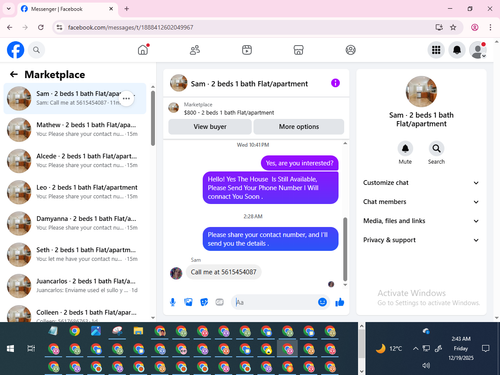This screenshot has height=375, width=500.
Task: Open the Windows Start menu
Action: click(10, 349)
